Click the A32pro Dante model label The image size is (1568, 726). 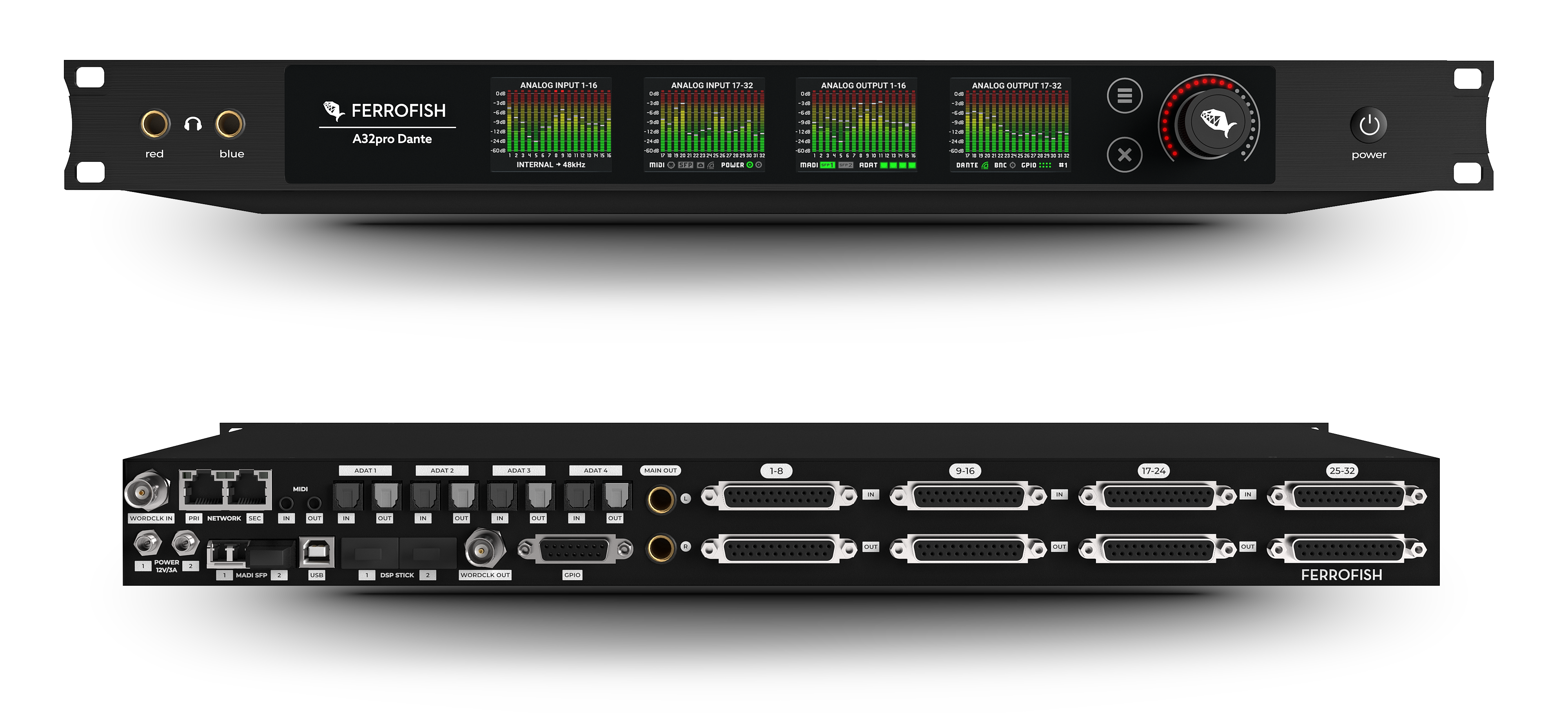pos(392,139)
